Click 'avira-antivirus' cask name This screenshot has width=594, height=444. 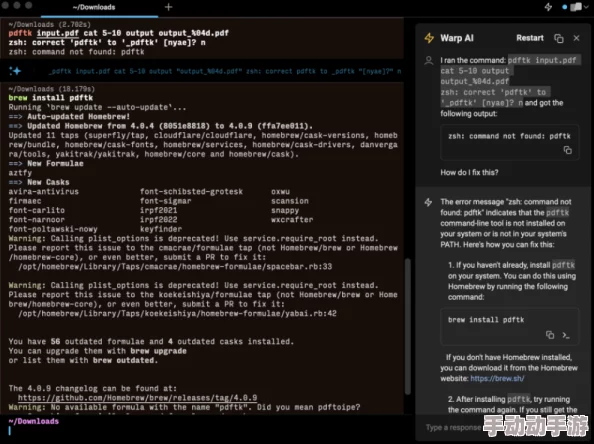44,191
